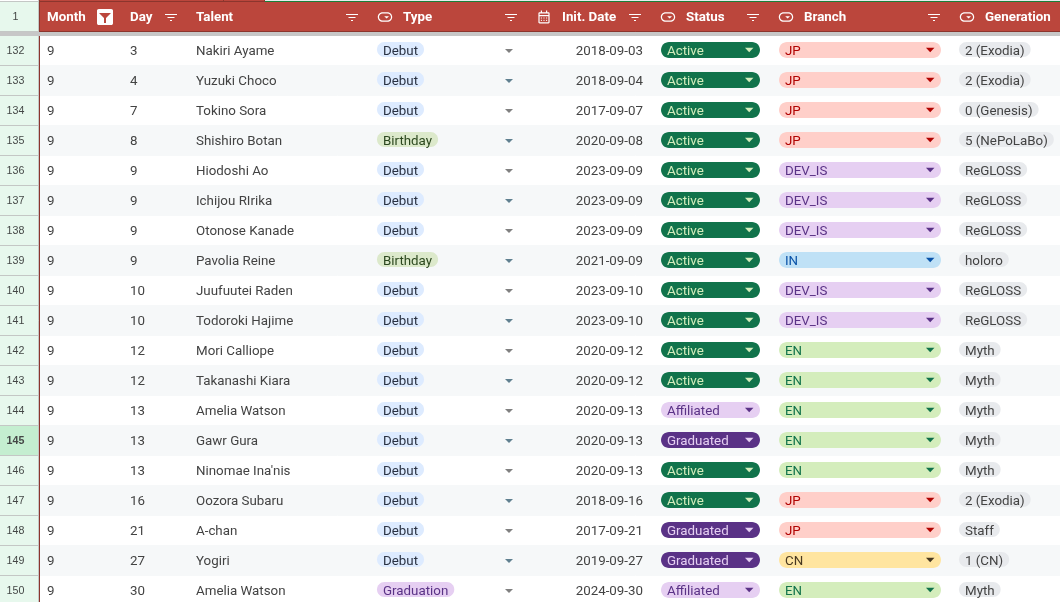1060x602 pixels.
Task: Click the Talent column header label
Action: tap(215, 17)
